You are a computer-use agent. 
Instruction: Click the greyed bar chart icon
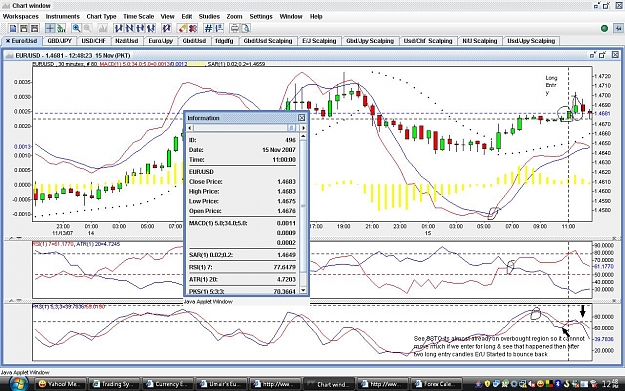103,28
